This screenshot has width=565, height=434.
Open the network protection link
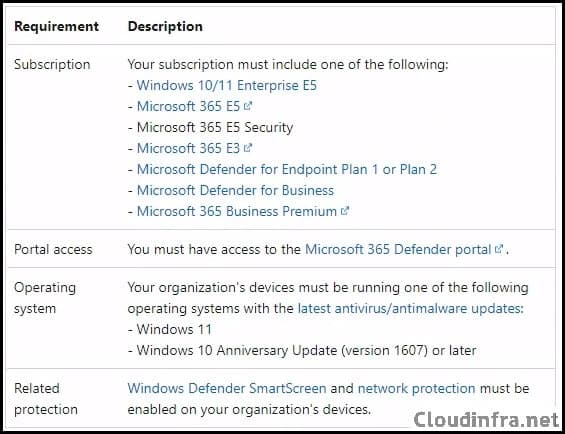pos(416,388)
